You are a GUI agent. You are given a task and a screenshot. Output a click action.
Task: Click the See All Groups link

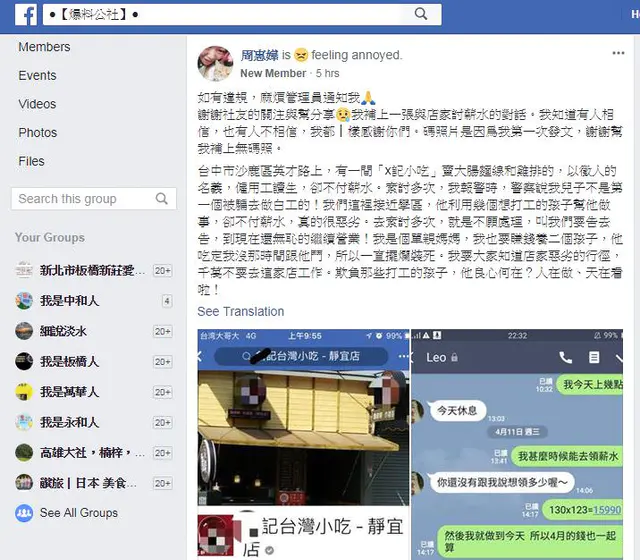(x=79, y=513)
